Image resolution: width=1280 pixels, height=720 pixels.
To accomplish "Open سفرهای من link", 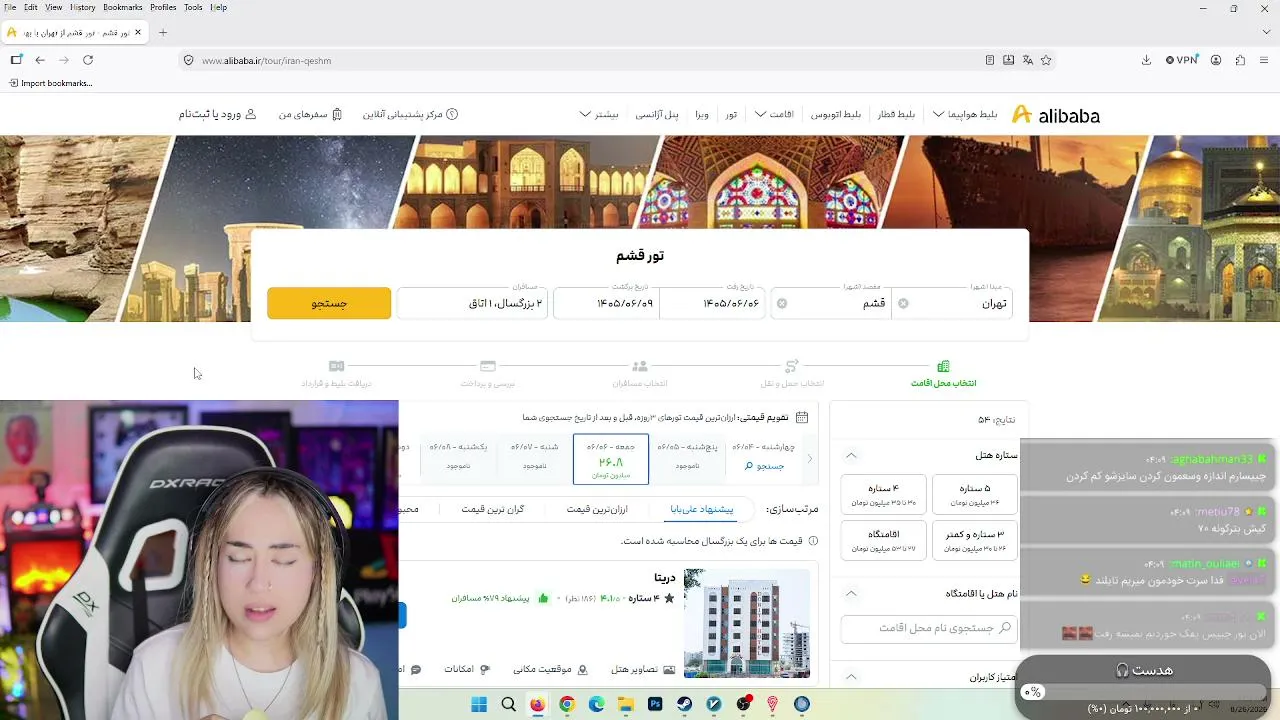I will 311,115.
